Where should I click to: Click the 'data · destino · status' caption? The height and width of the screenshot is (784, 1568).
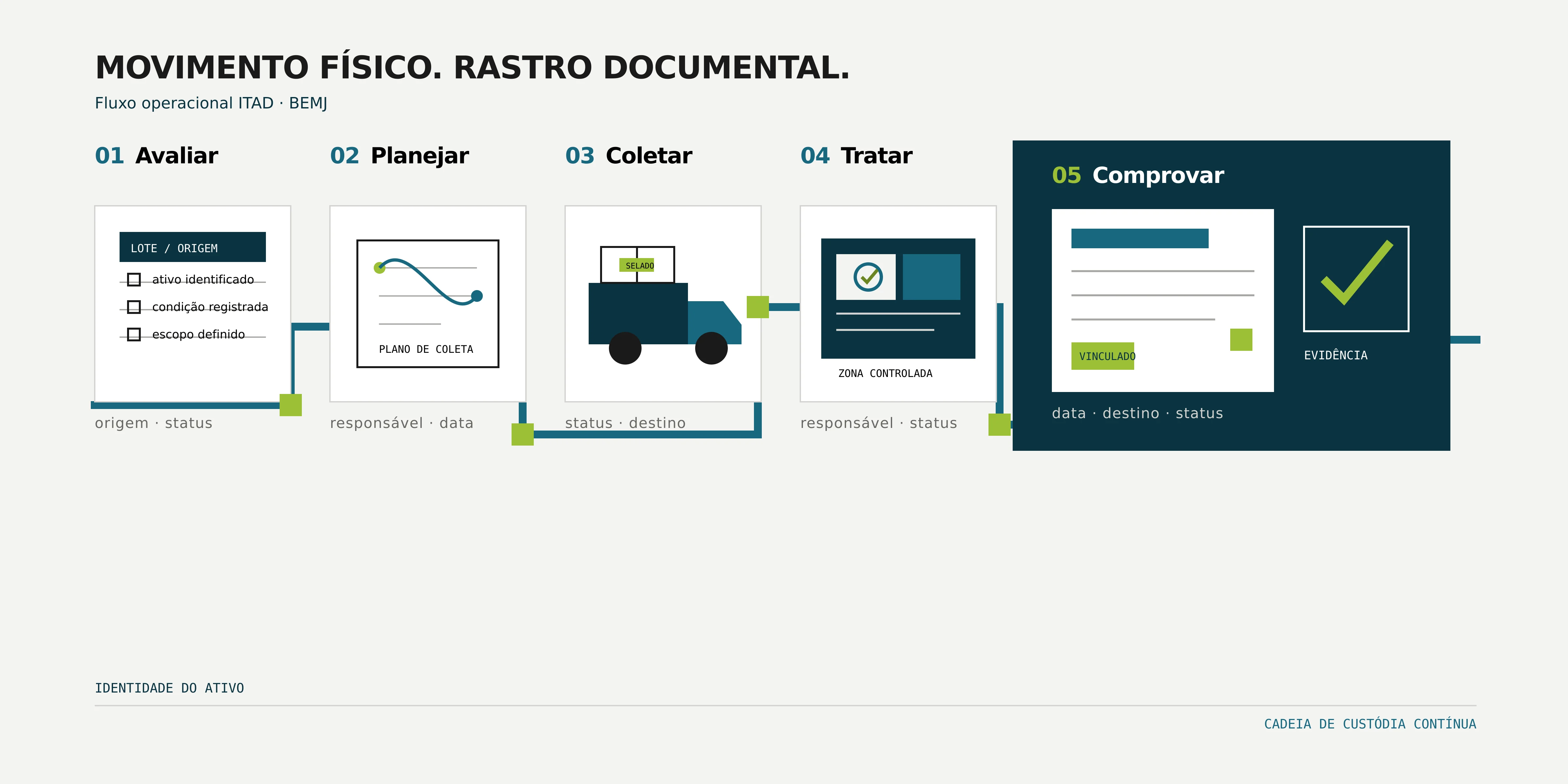pyautogui.click(x=1137, y=413)
